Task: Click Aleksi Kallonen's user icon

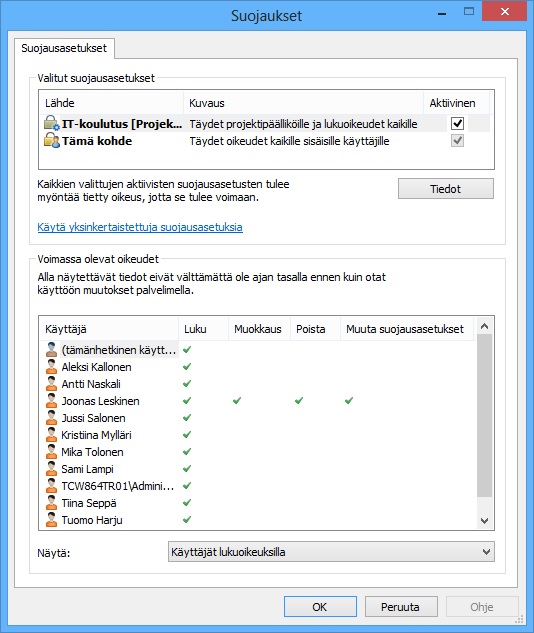Action: 51,367
